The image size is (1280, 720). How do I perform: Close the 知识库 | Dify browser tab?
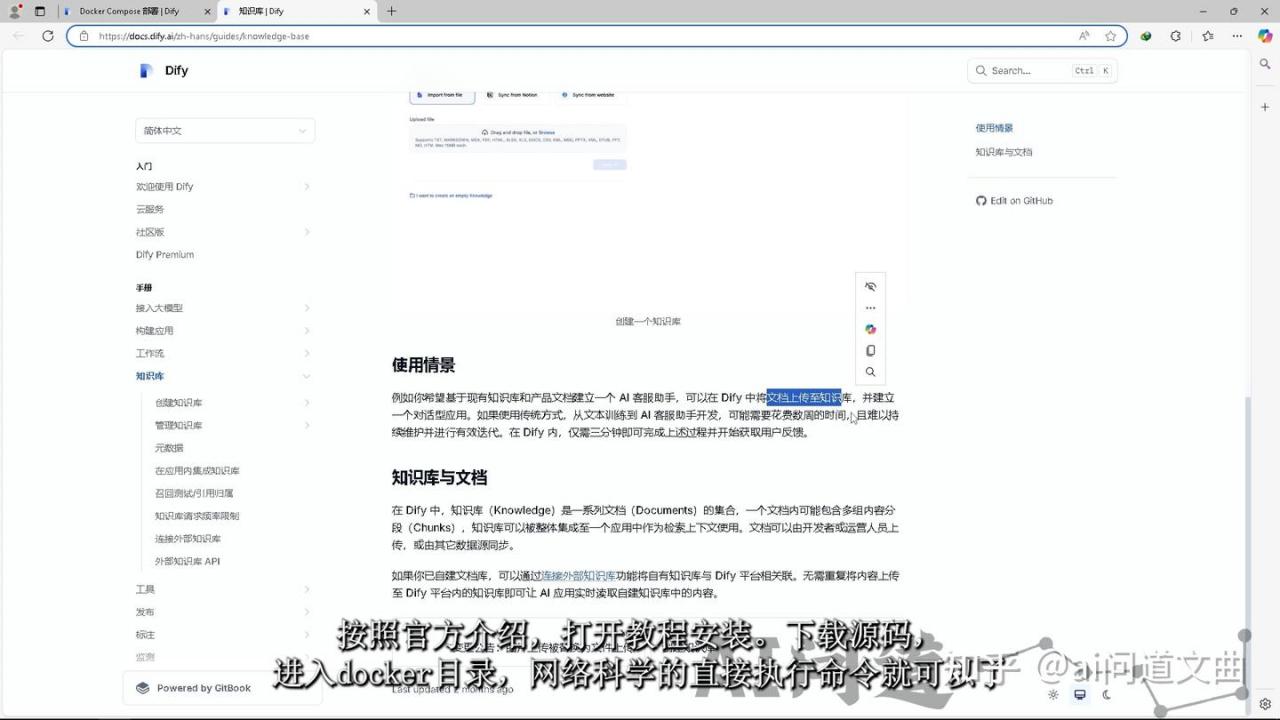click(367, 11)
